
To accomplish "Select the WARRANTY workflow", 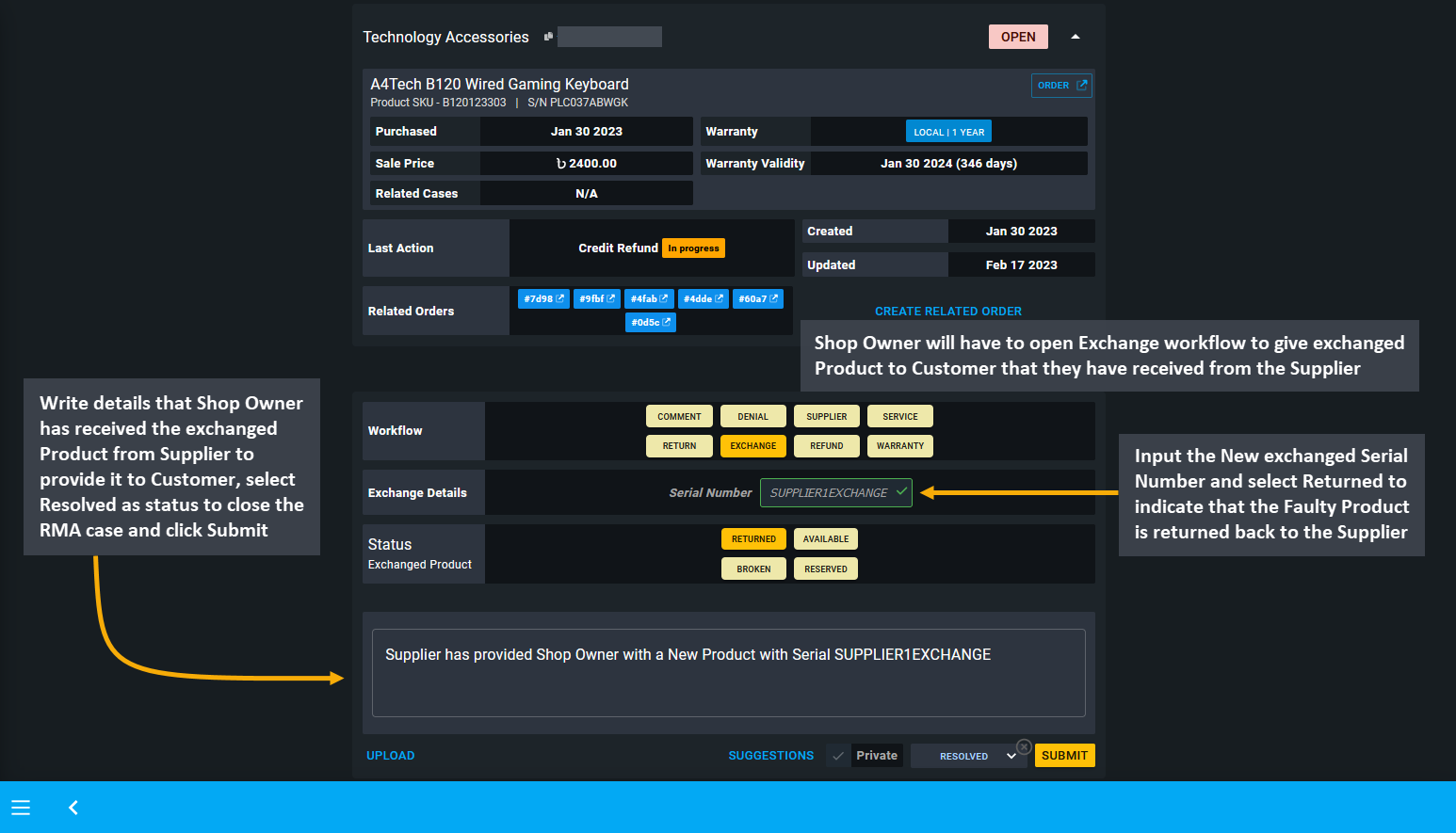I will tap(900, 446).
